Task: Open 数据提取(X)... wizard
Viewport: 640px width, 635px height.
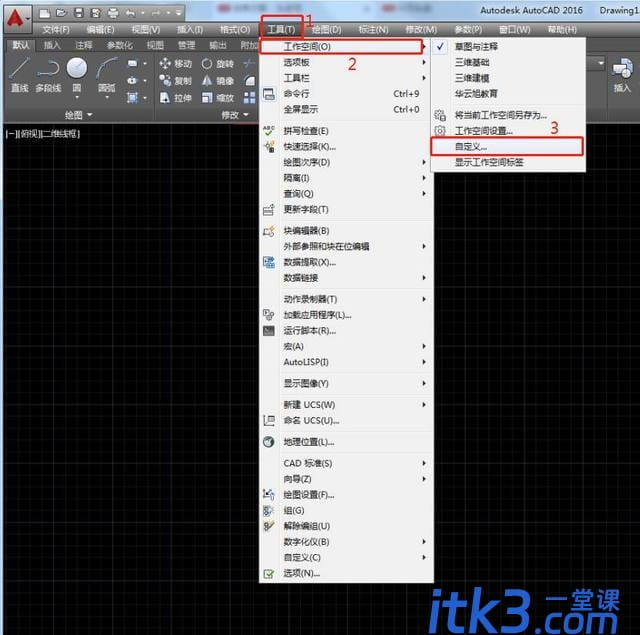Action: click(x=346, y=262)
